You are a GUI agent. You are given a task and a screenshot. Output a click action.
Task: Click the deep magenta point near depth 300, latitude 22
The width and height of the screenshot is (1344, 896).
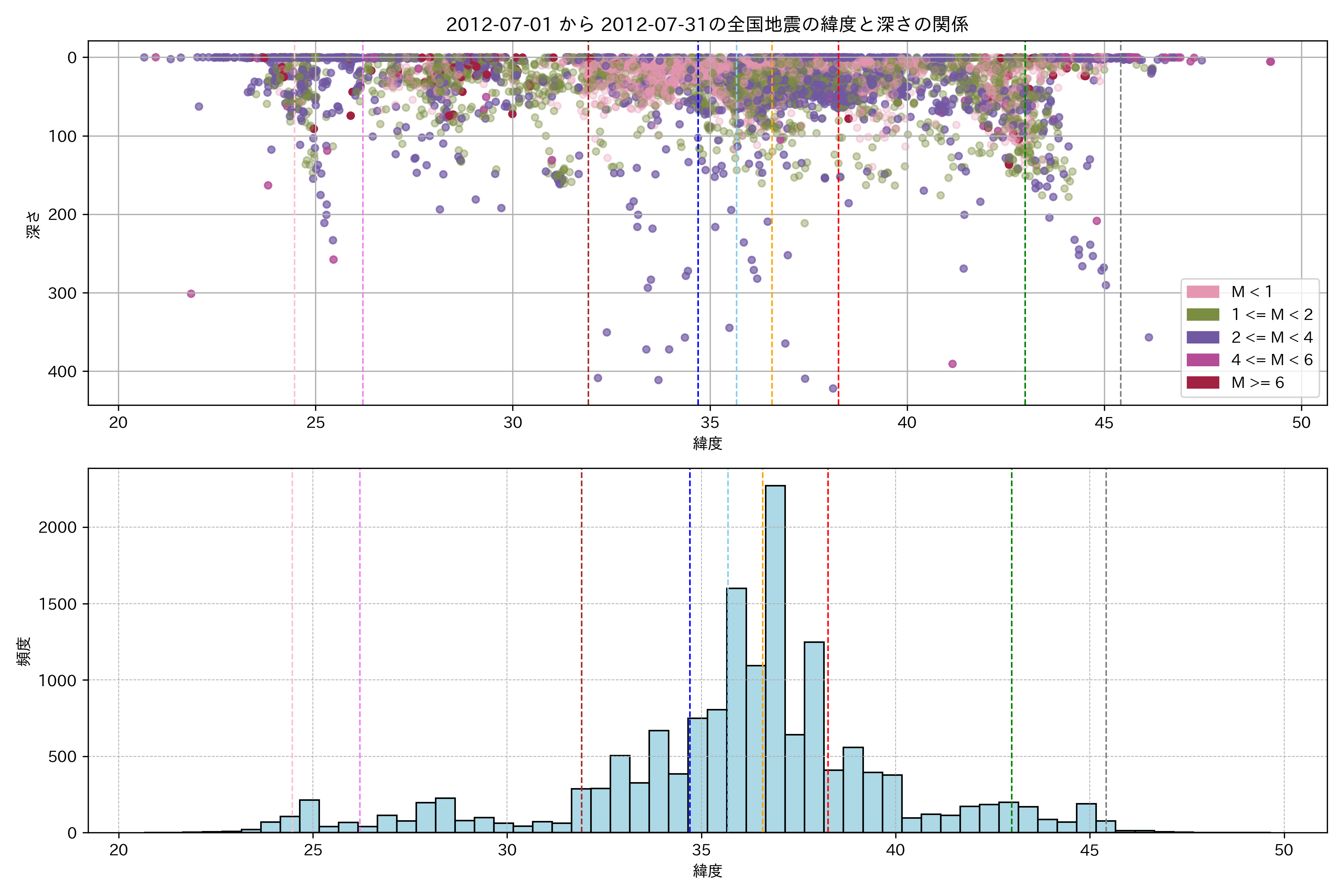191,294
